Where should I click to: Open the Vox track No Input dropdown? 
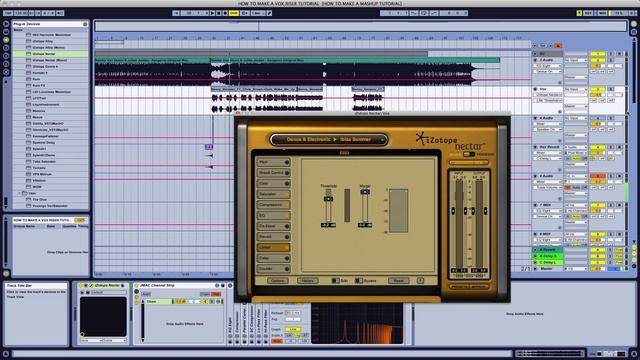(576, 89)
